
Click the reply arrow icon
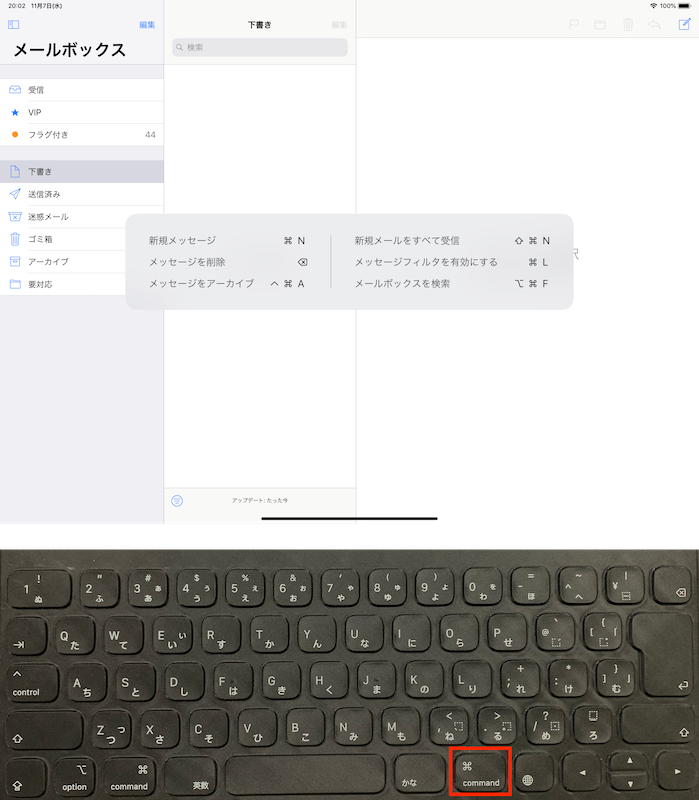tap(655, 24)
